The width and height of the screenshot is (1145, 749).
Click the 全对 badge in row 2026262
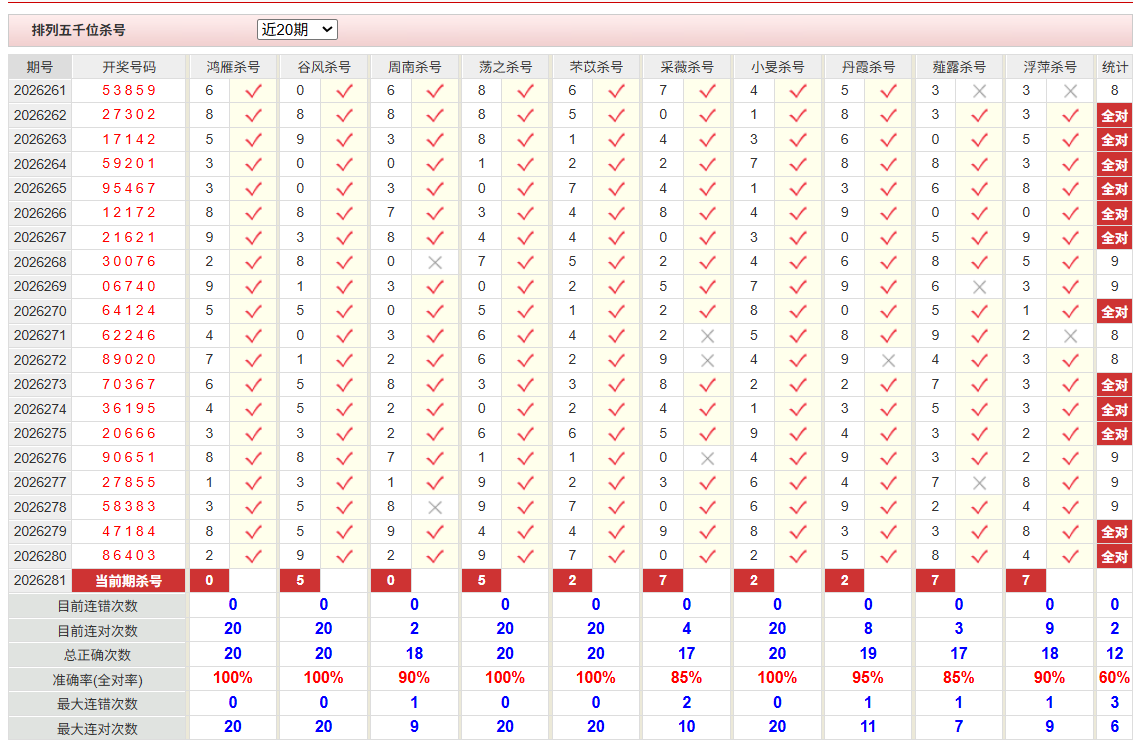[1114, 115]
